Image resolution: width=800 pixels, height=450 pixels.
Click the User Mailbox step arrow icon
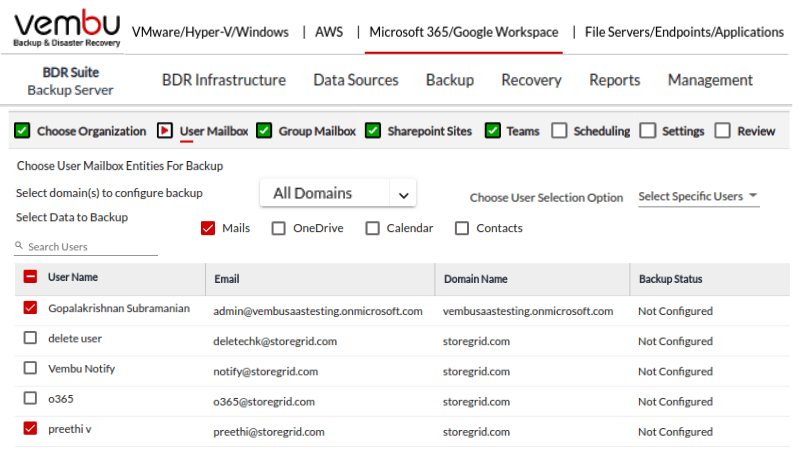[x=165, y=131]
